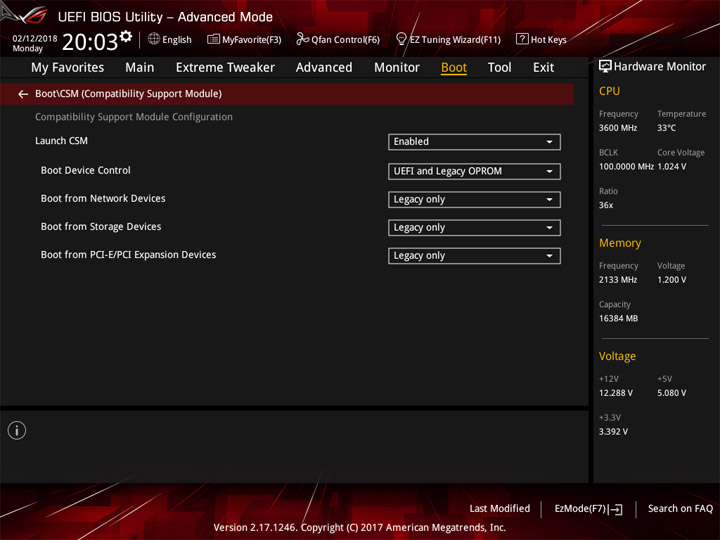Open Boot from Storage Devices dropdown
The height and width of the screenshot is (540, 720).
474,228
